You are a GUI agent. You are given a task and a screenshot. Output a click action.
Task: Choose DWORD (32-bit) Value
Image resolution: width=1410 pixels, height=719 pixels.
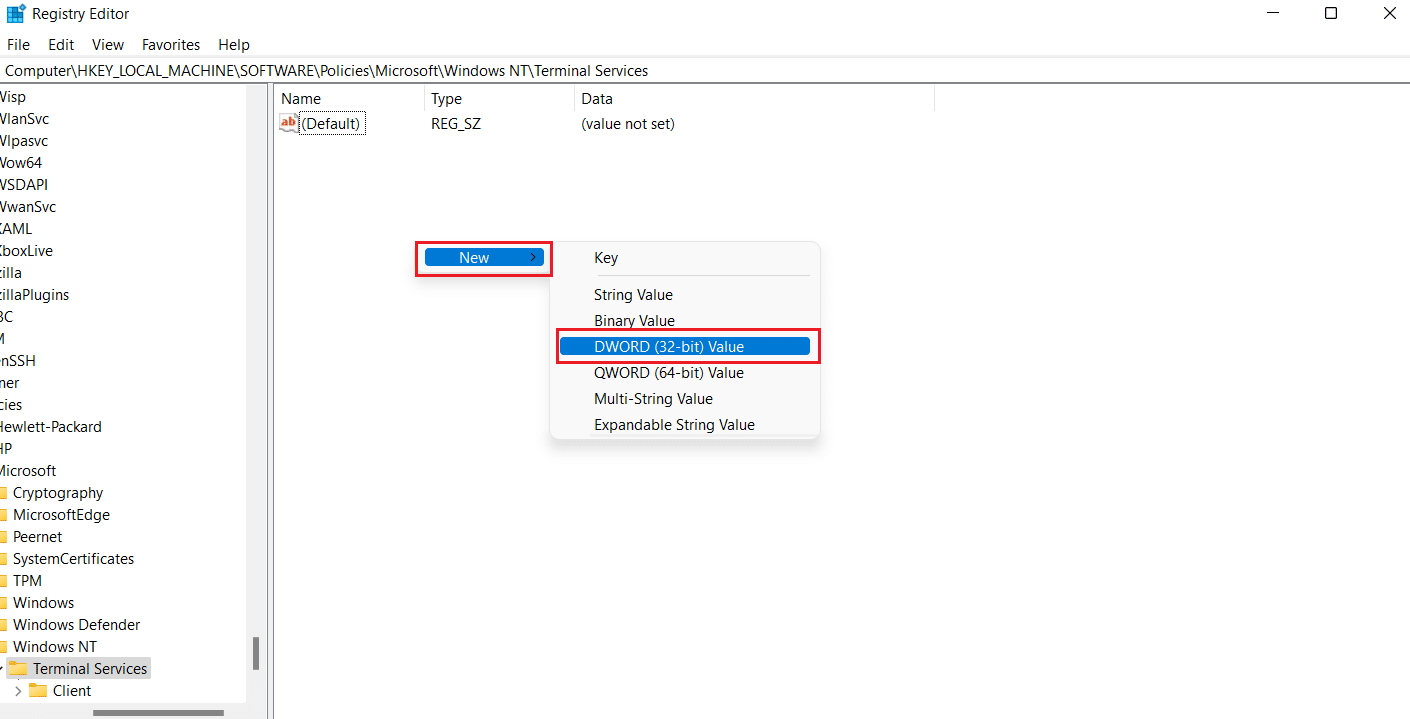684,347
